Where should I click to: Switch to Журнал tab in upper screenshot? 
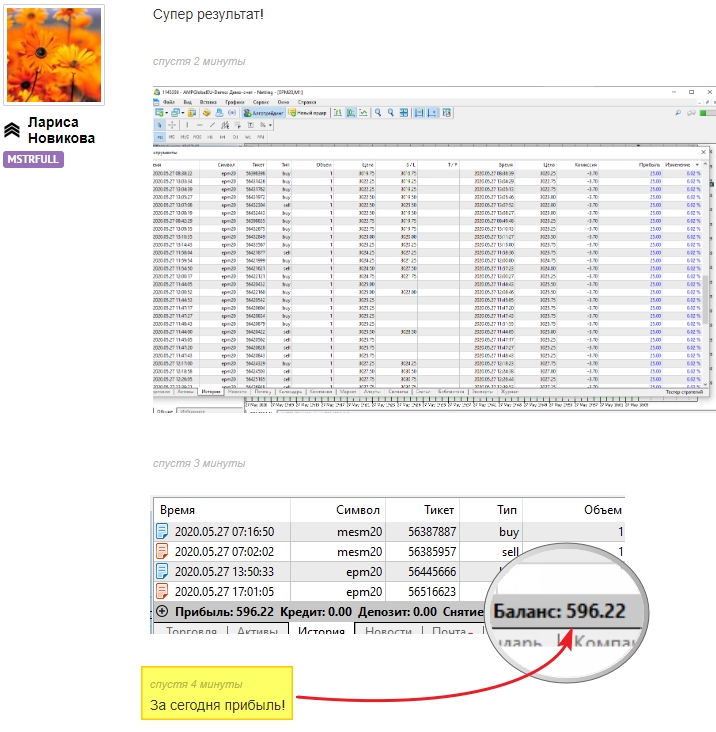click(510, 392)
